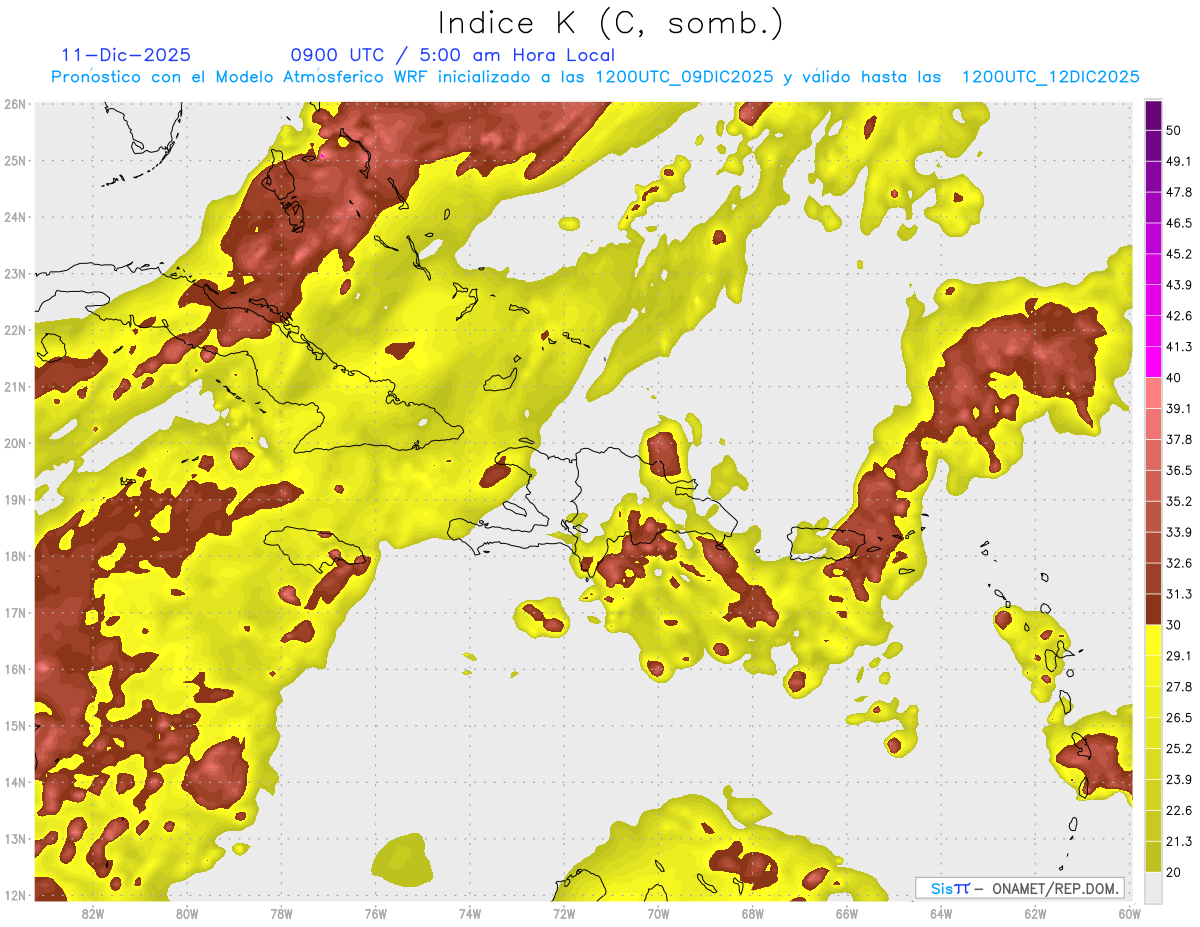Click the "24N" latitude label
Screen dimensions: 1200x927
click(x=14, y=217)
